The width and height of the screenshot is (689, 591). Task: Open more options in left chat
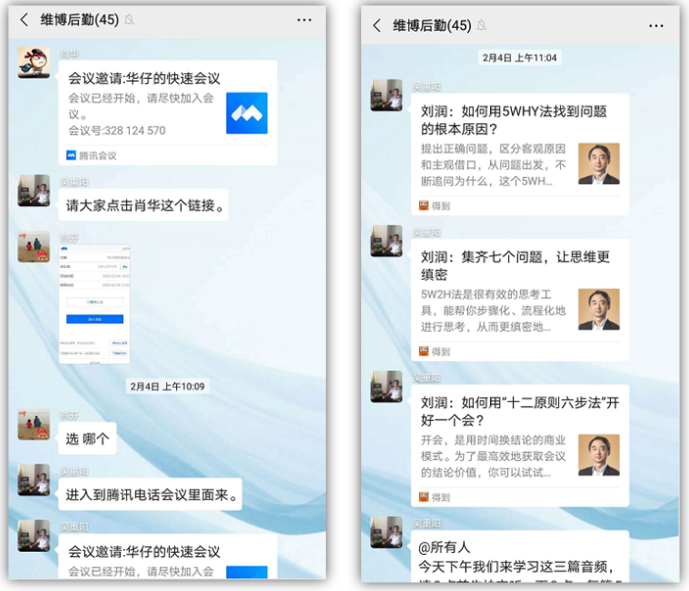pyautogui.click(x=304, y=20)
